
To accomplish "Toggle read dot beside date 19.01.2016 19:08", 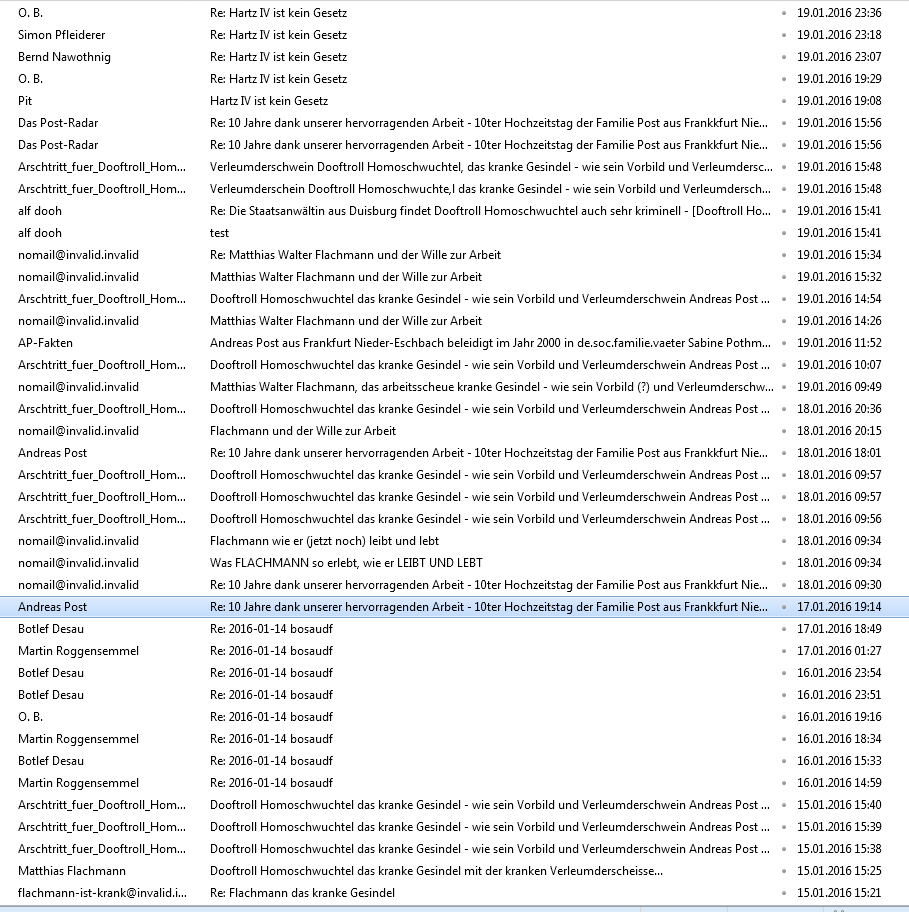I will coord(784,101).
